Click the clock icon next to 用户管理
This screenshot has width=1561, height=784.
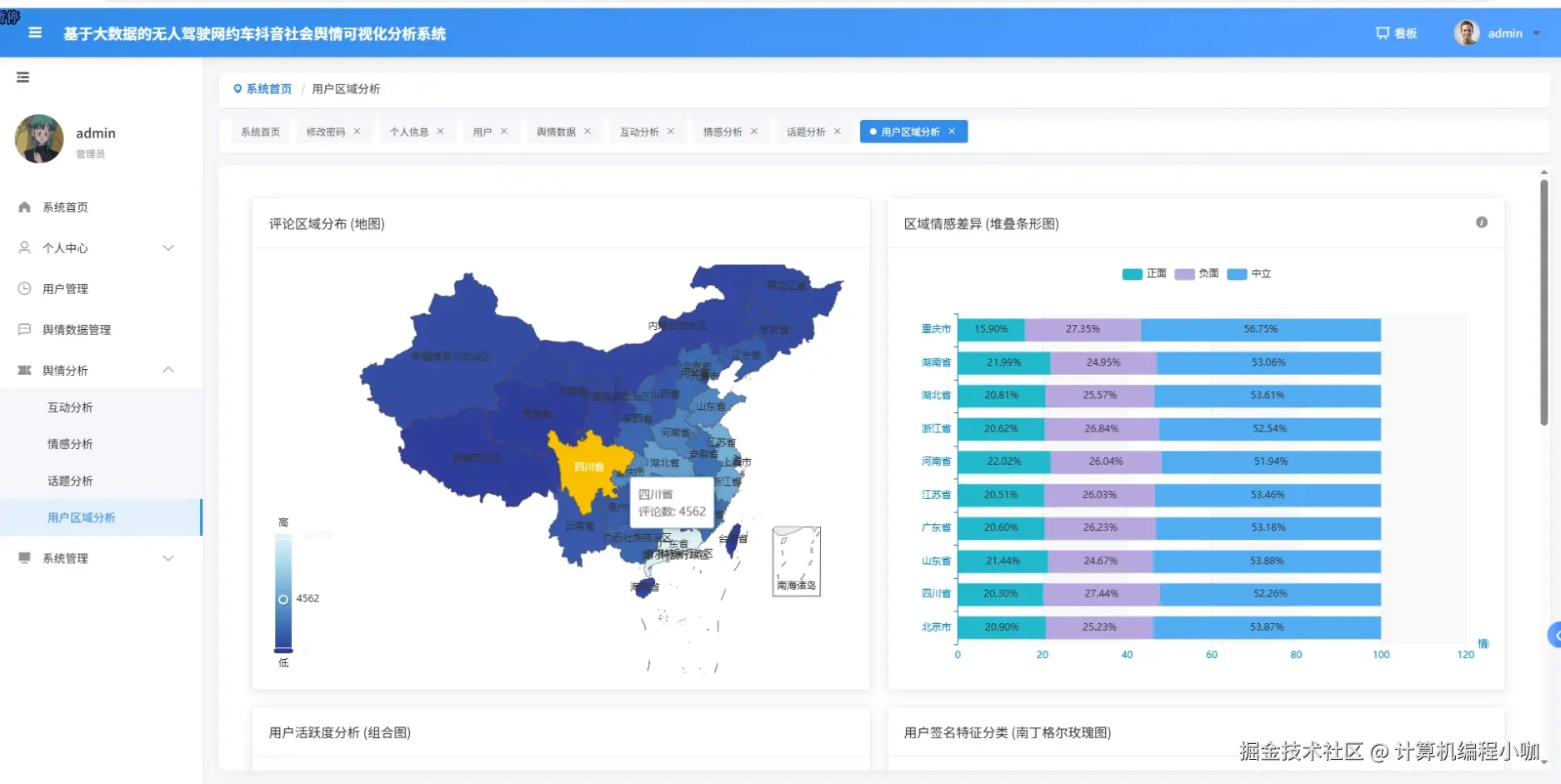click(x=24, y=288)
